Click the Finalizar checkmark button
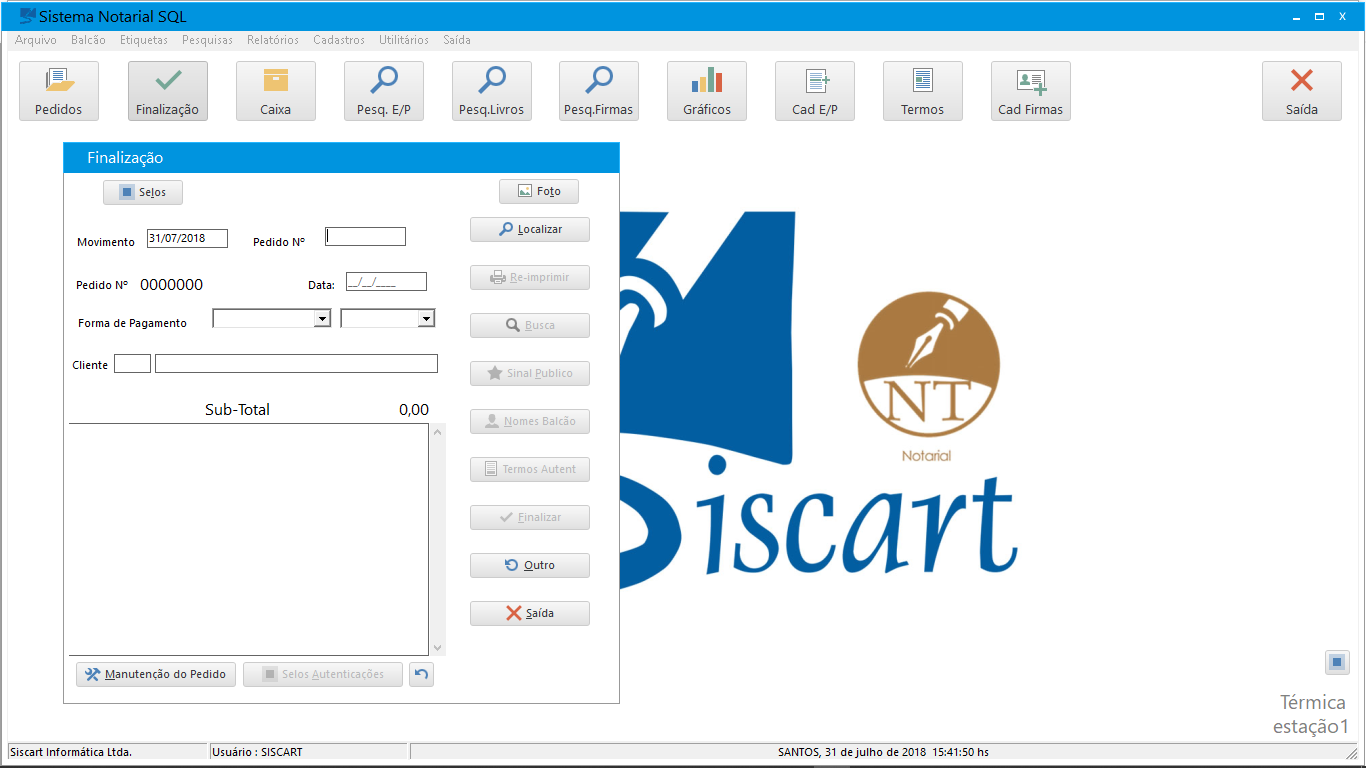1366x768 pixels. (530, 517)
